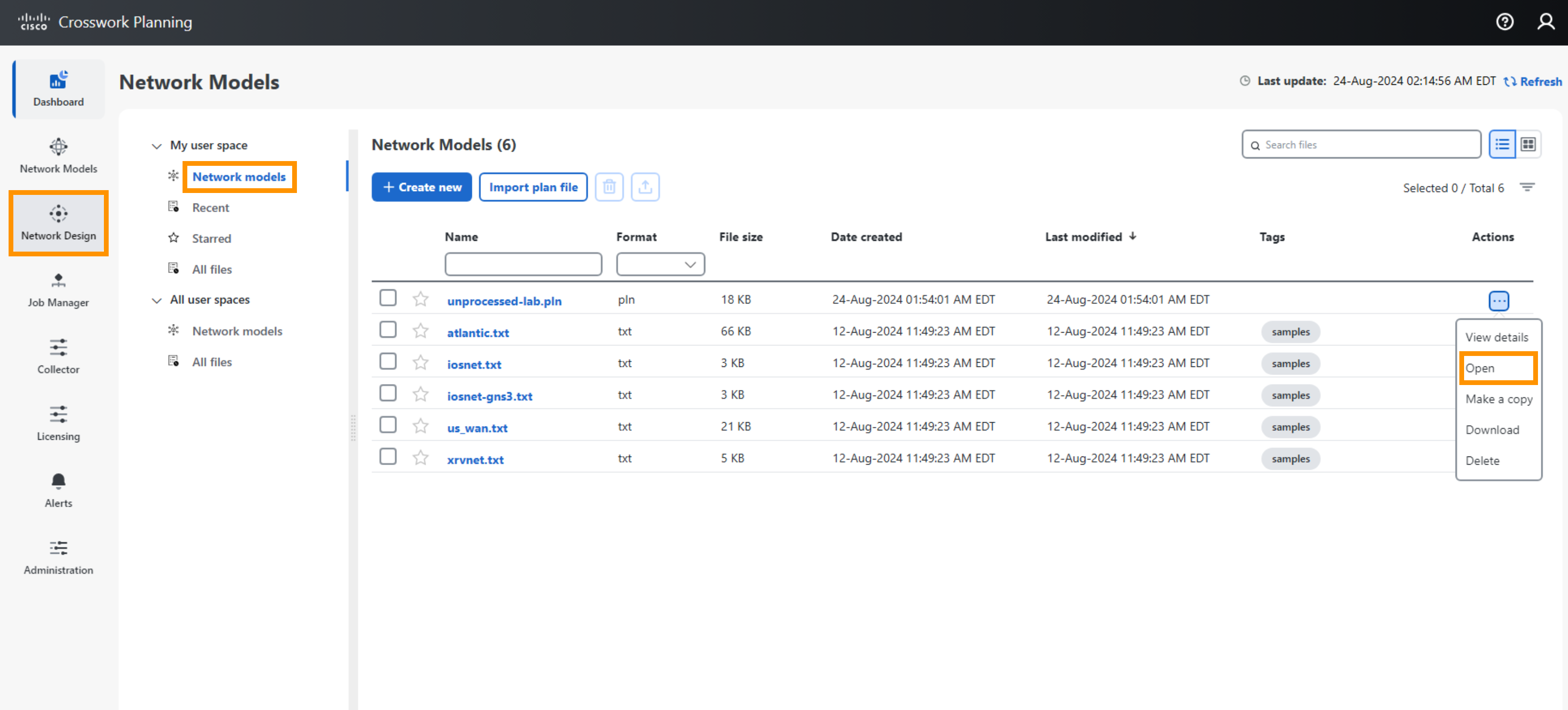The height and width of the screenshot is (710, 1568).
Task: Select checkbox for us_wan.txt
Action: point(388,424)
